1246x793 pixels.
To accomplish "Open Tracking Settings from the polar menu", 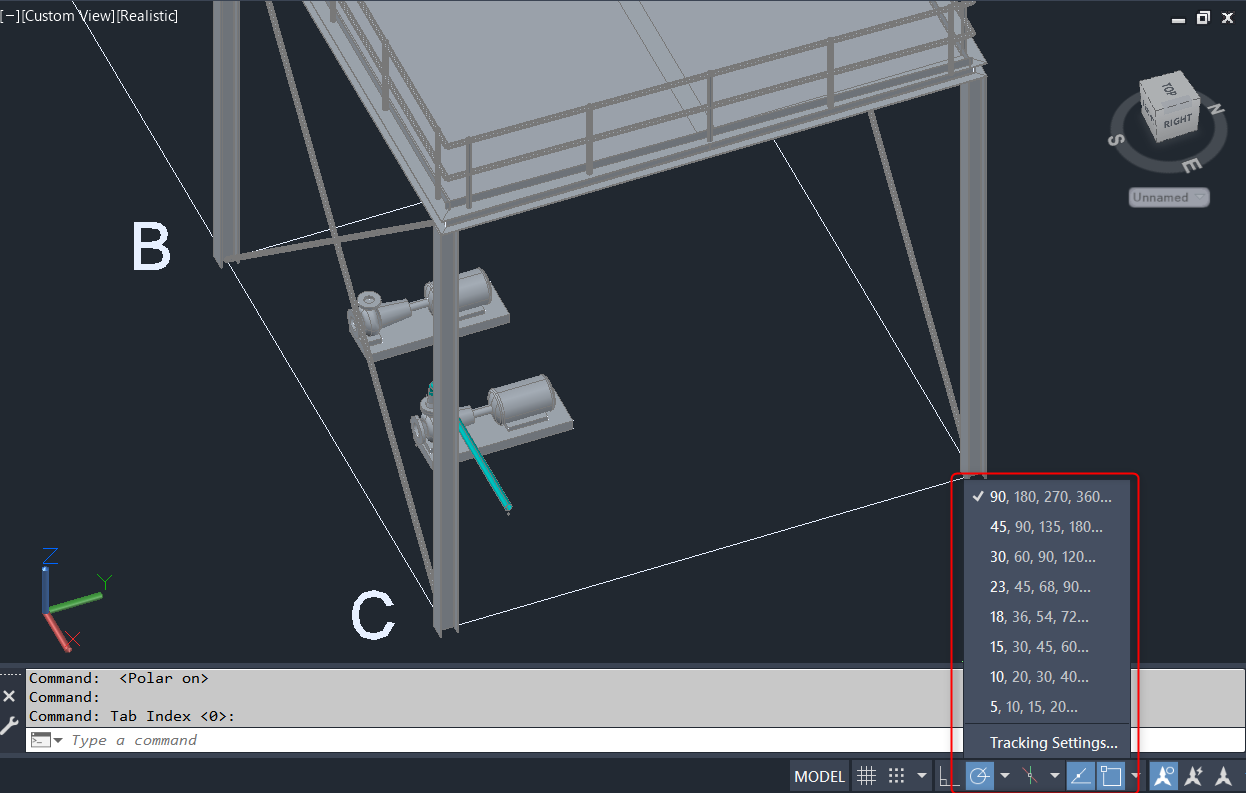I will tap(1046, 743).
